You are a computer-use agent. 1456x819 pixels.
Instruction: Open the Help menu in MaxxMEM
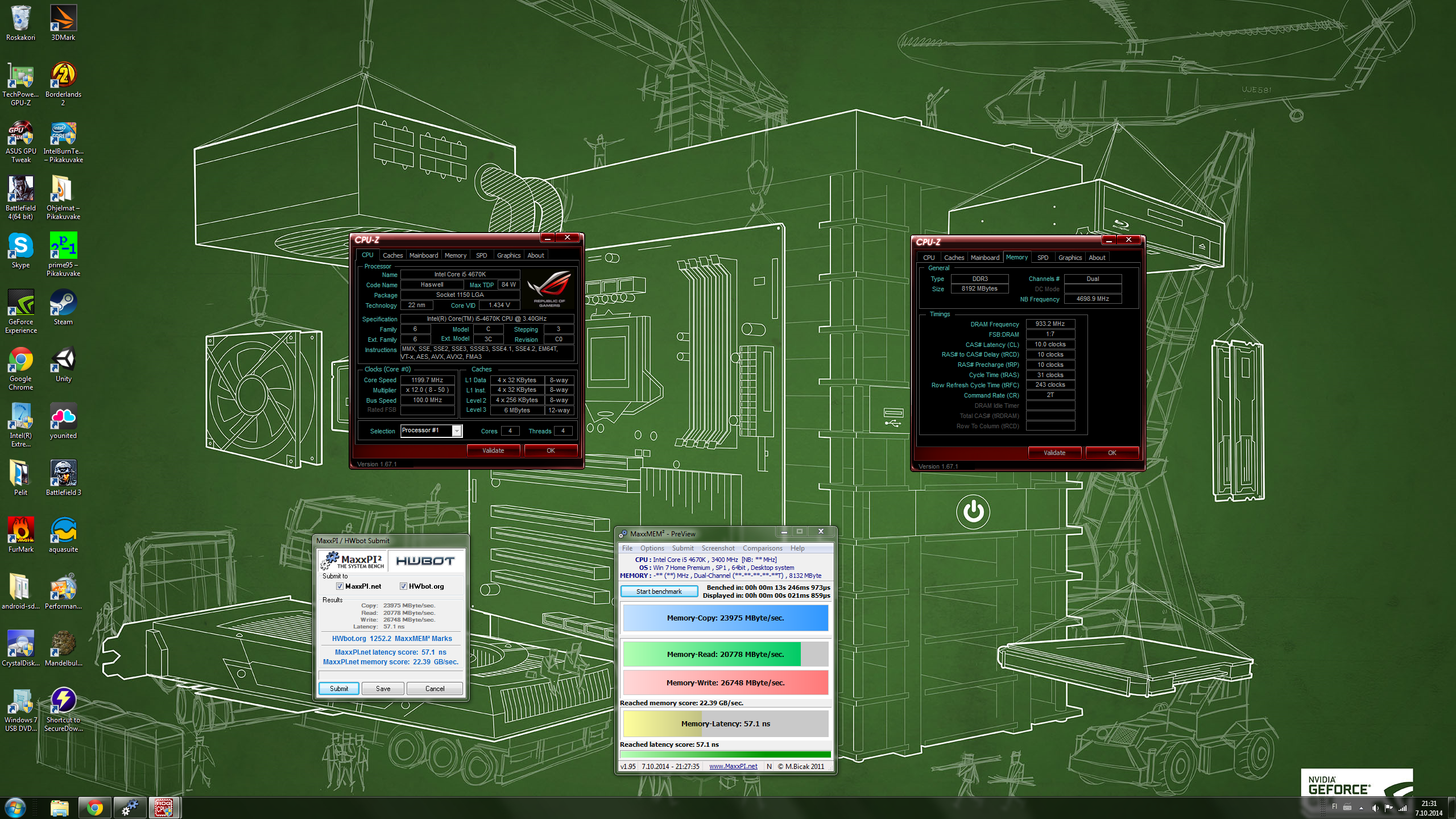[x=797, y=548]
